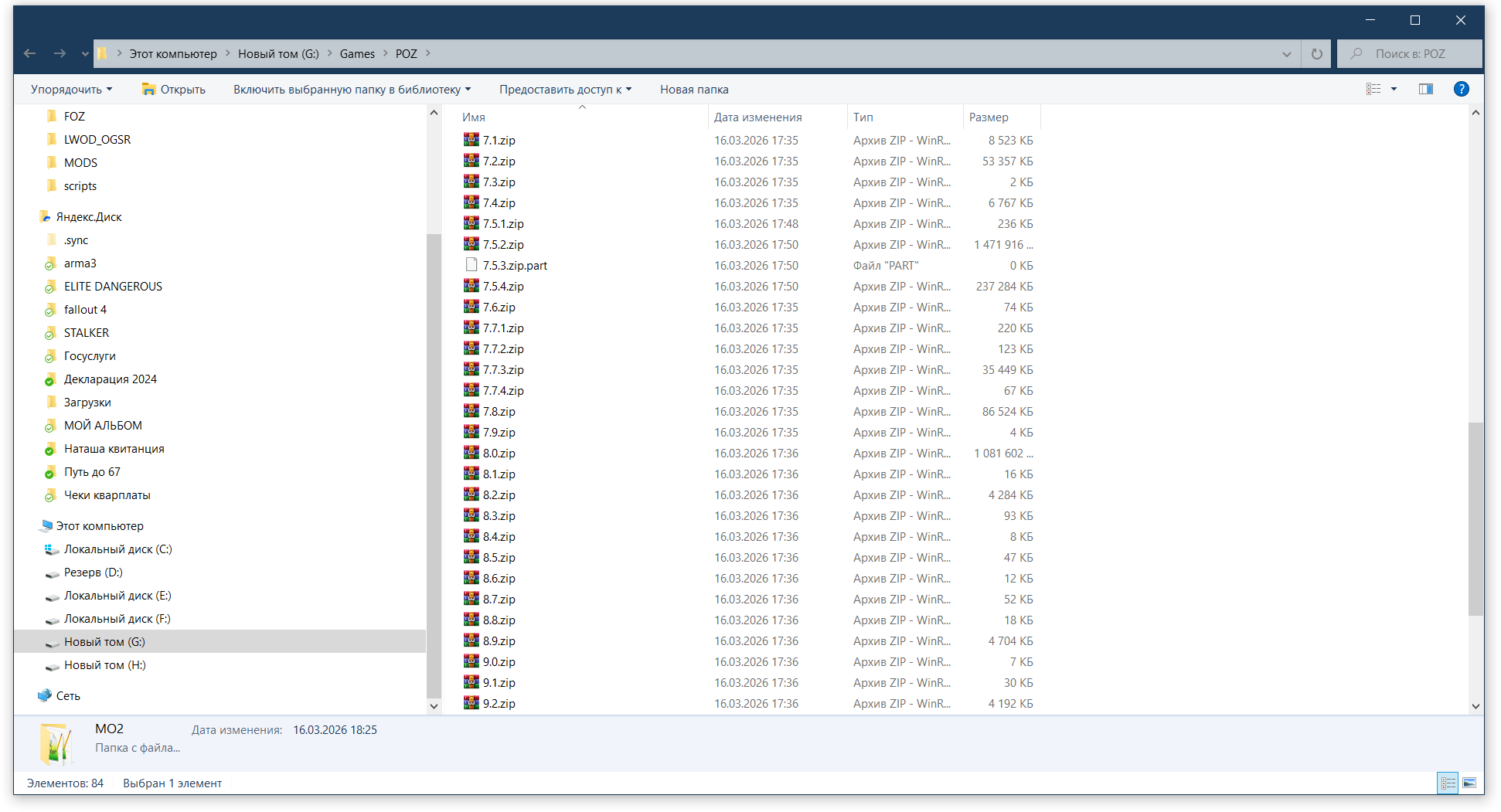Select 'Этот компьютер' in address breadcrumb
Screen dimensions: 1501x812
(173, 54)
